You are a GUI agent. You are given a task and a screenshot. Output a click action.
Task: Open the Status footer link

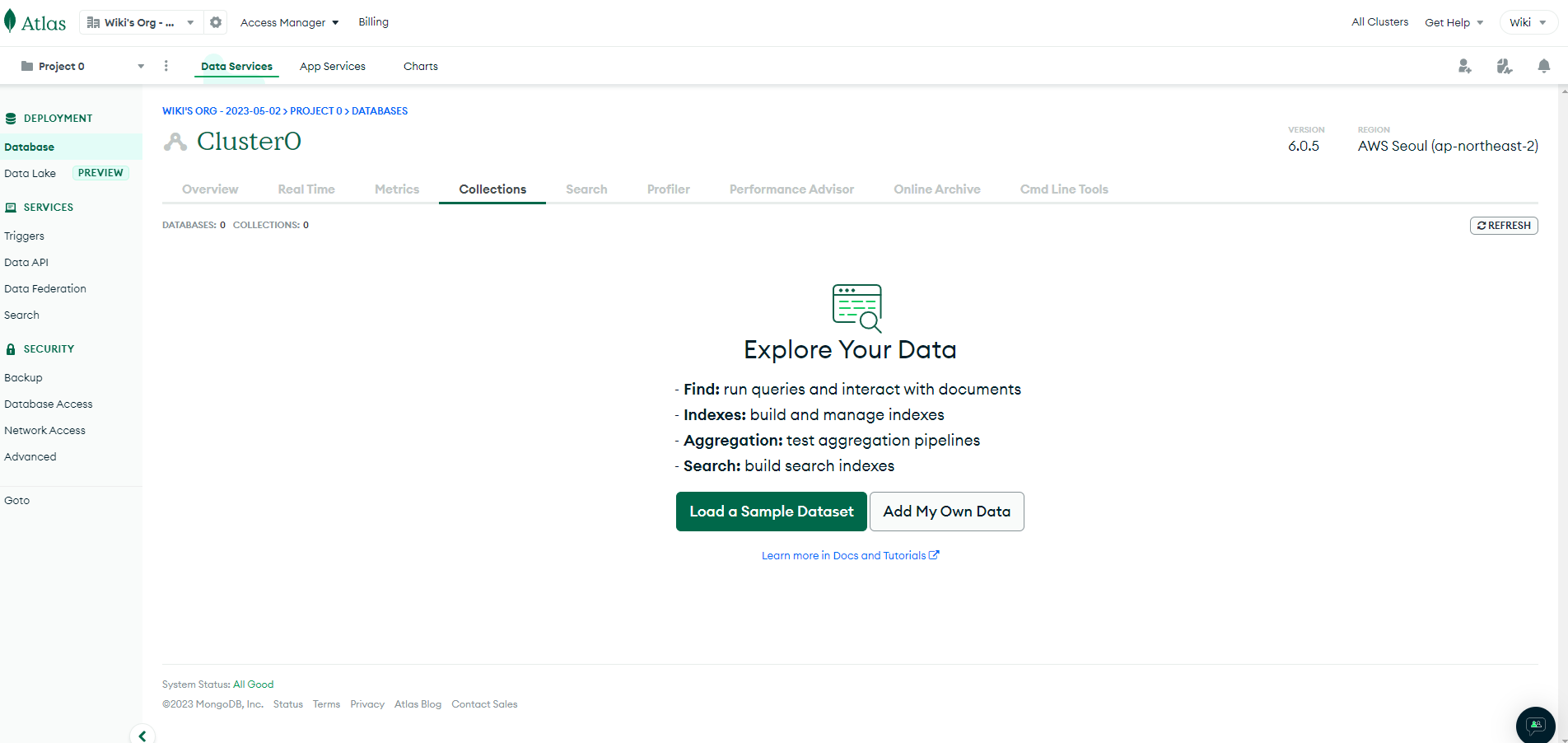click(288, 704)
